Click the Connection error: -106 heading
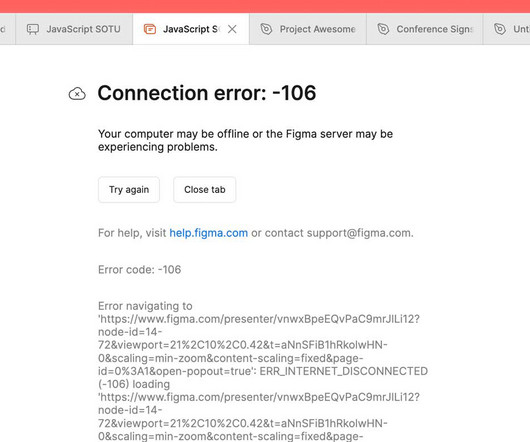 pos(207,93)
